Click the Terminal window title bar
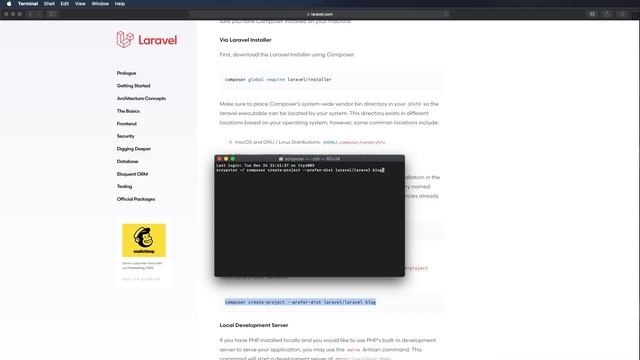640x360 pixels. (x=309, y=158)
